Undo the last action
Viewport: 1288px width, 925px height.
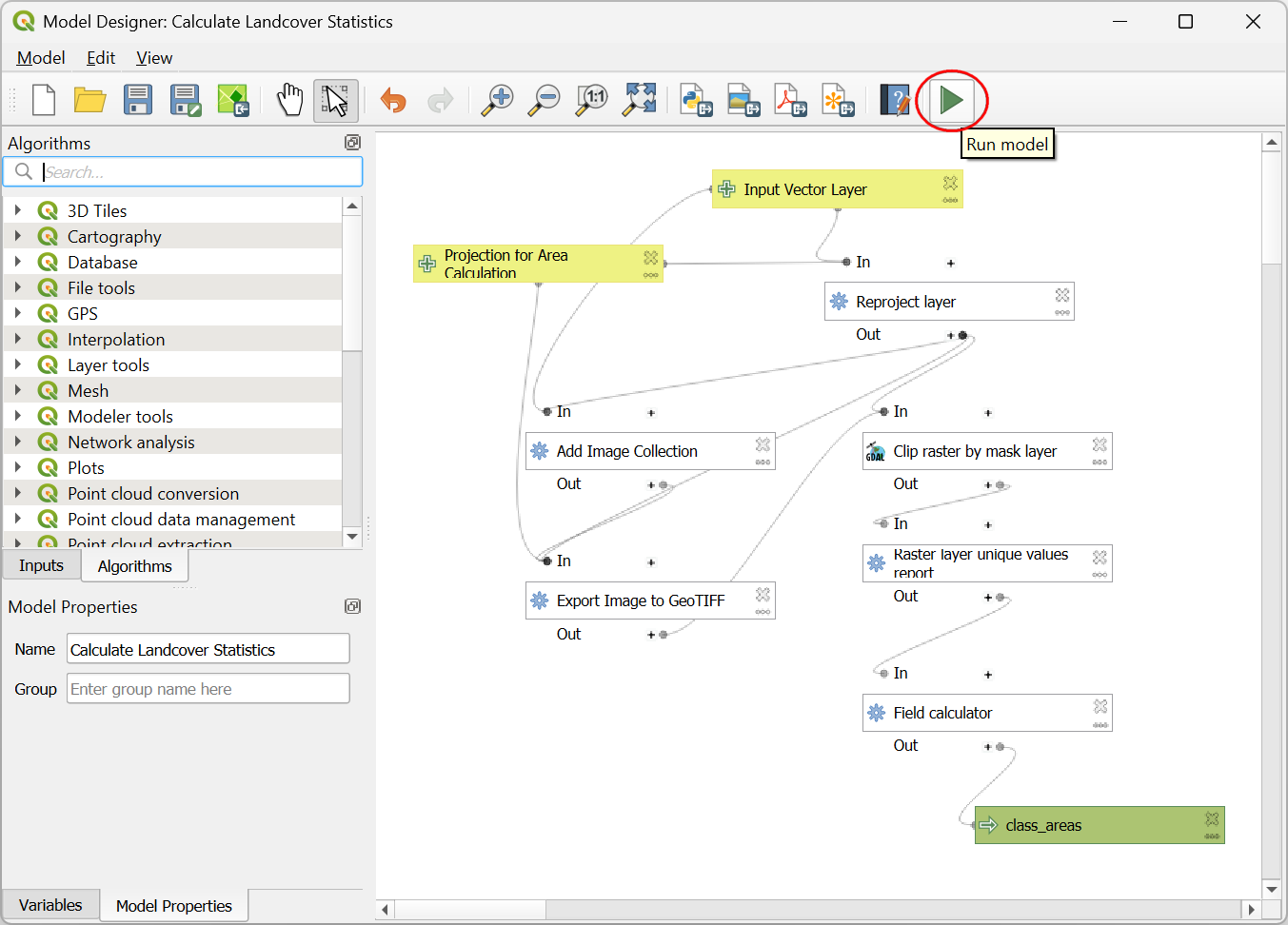[x=393, y=100]
